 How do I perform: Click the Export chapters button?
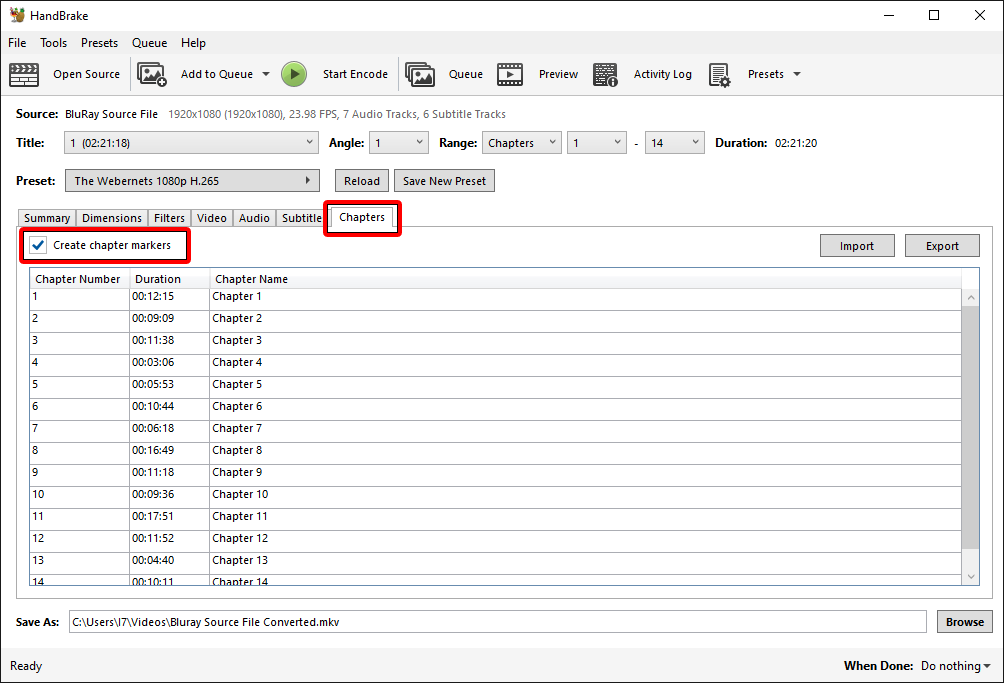pyautogui.click(x=942, y=246)
